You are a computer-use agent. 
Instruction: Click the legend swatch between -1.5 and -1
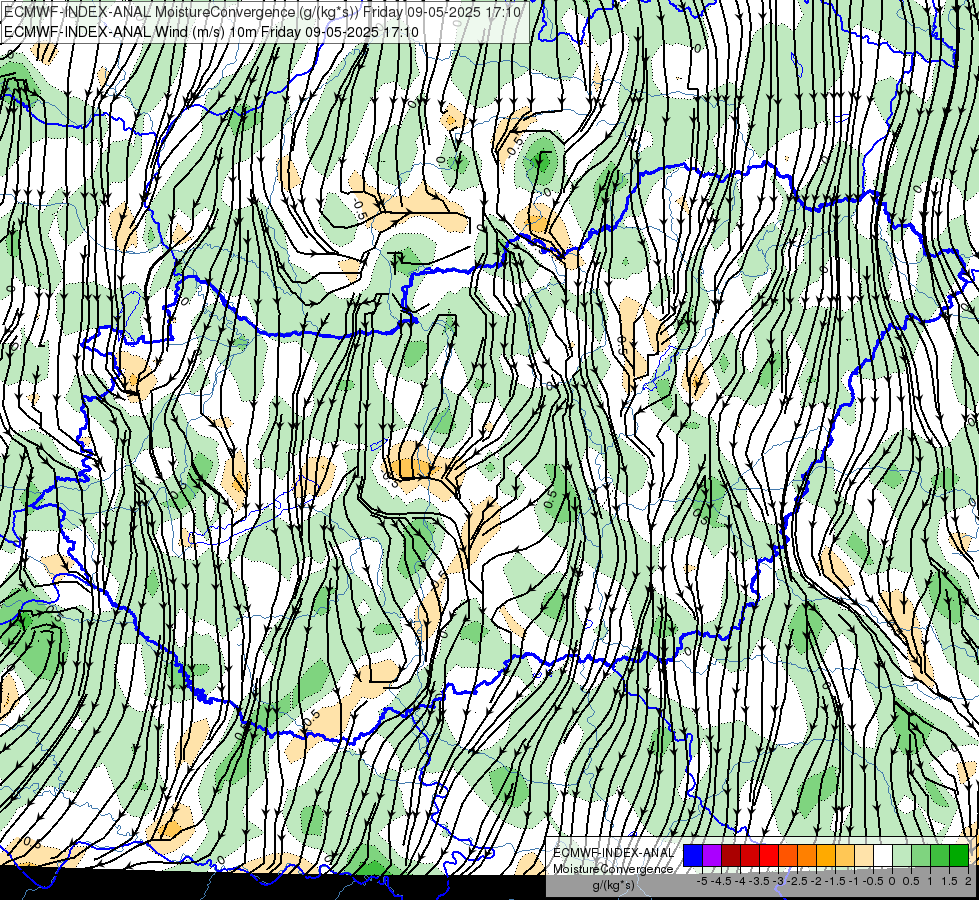[845, 855]
